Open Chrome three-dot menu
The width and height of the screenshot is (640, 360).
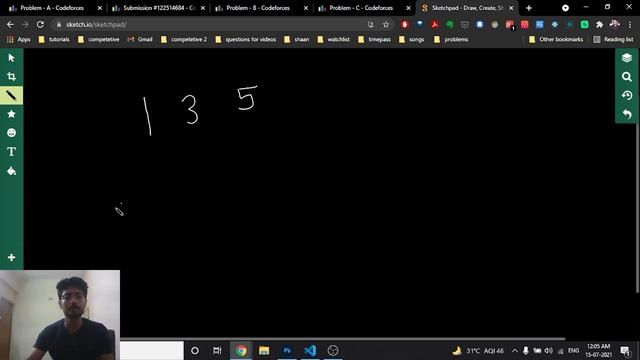[630, 24]
